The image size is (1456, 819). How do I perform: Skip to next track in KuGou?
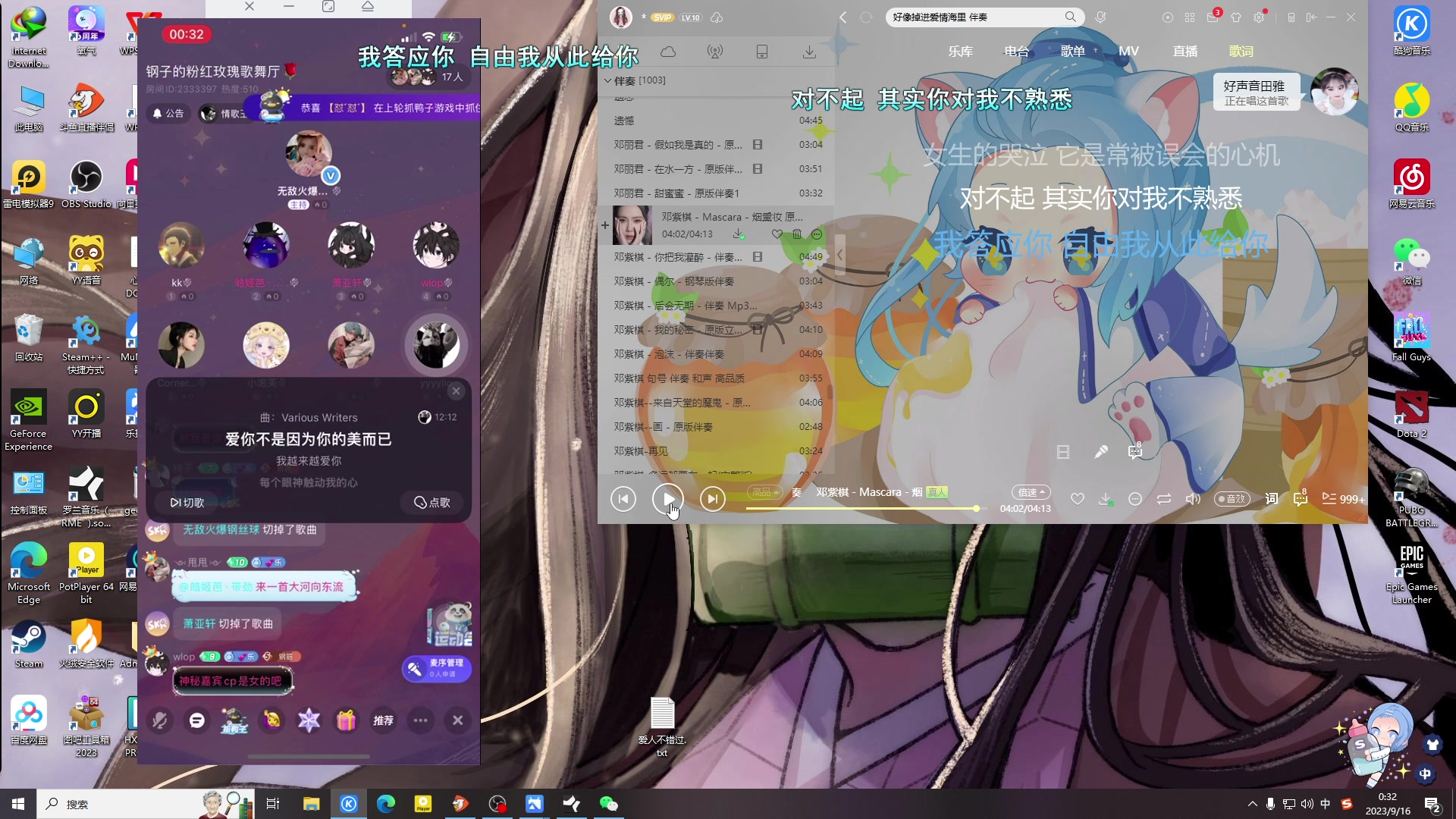[x=712, y=499]
